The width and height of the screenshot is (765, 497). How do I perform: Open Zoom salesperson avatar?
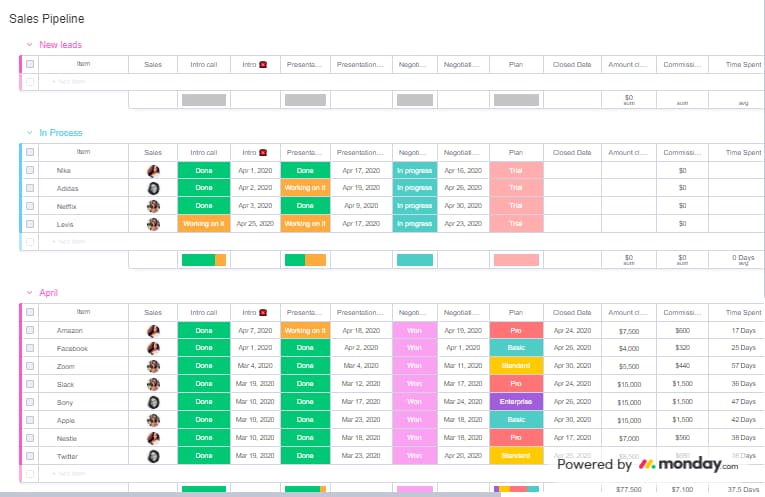pyautogui.click(x=153, y=366)
